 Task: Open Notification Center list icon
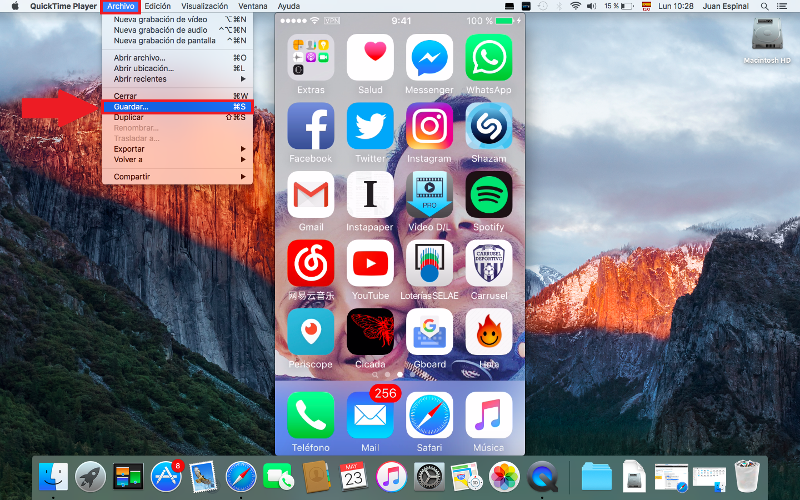[782, 6]
